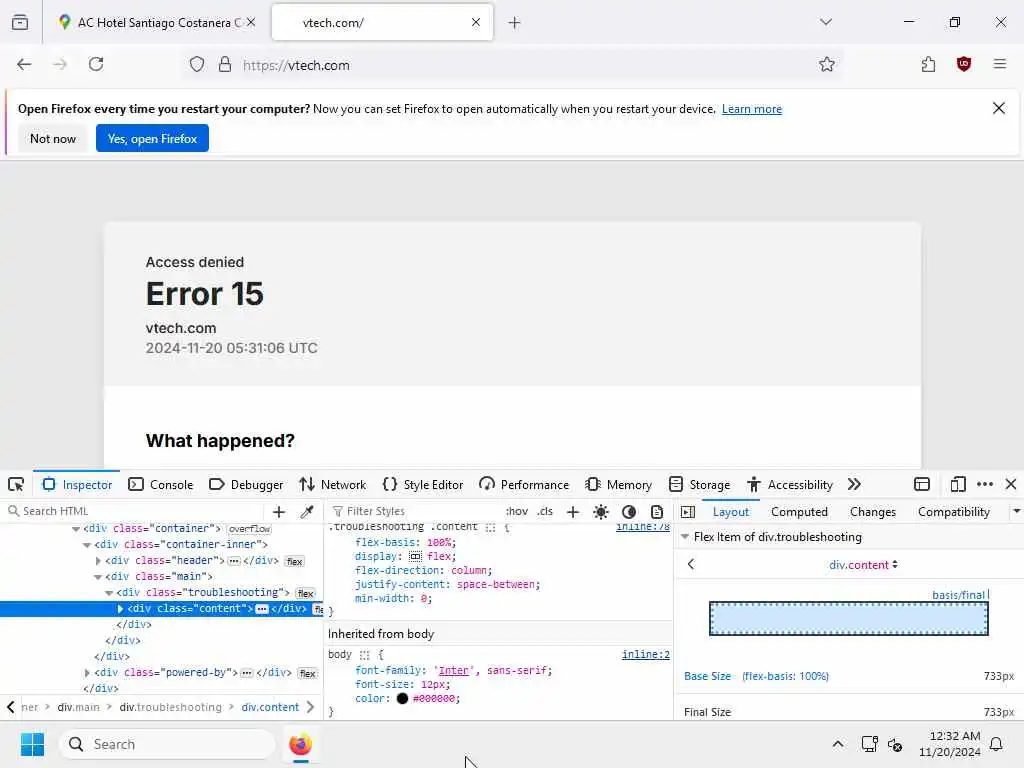The width and height of the screenshot is (1024, 768).
Task: Add a new CSS rule with plus
Action: pyautogui.click(x=573, y=512)
